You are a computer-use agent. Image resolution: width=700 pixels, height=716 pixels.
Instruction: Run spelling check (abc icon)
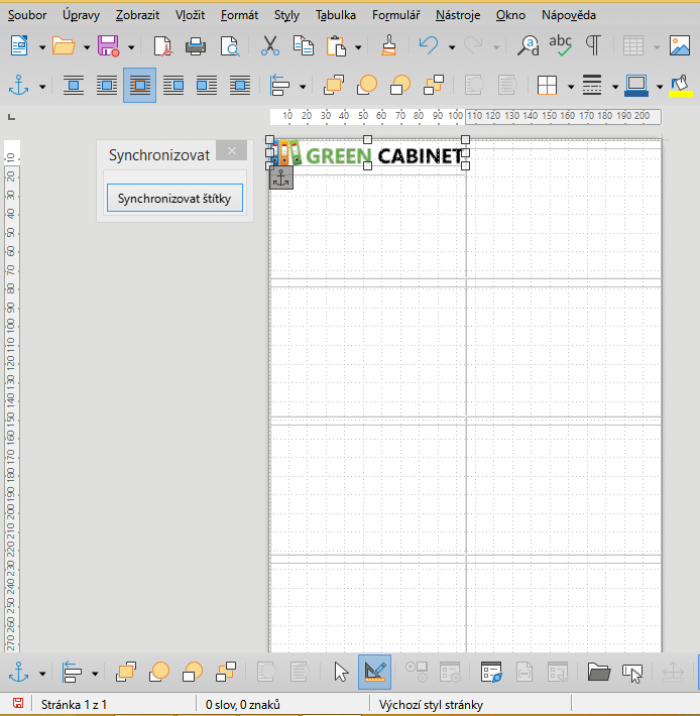(x=560, y=46)
